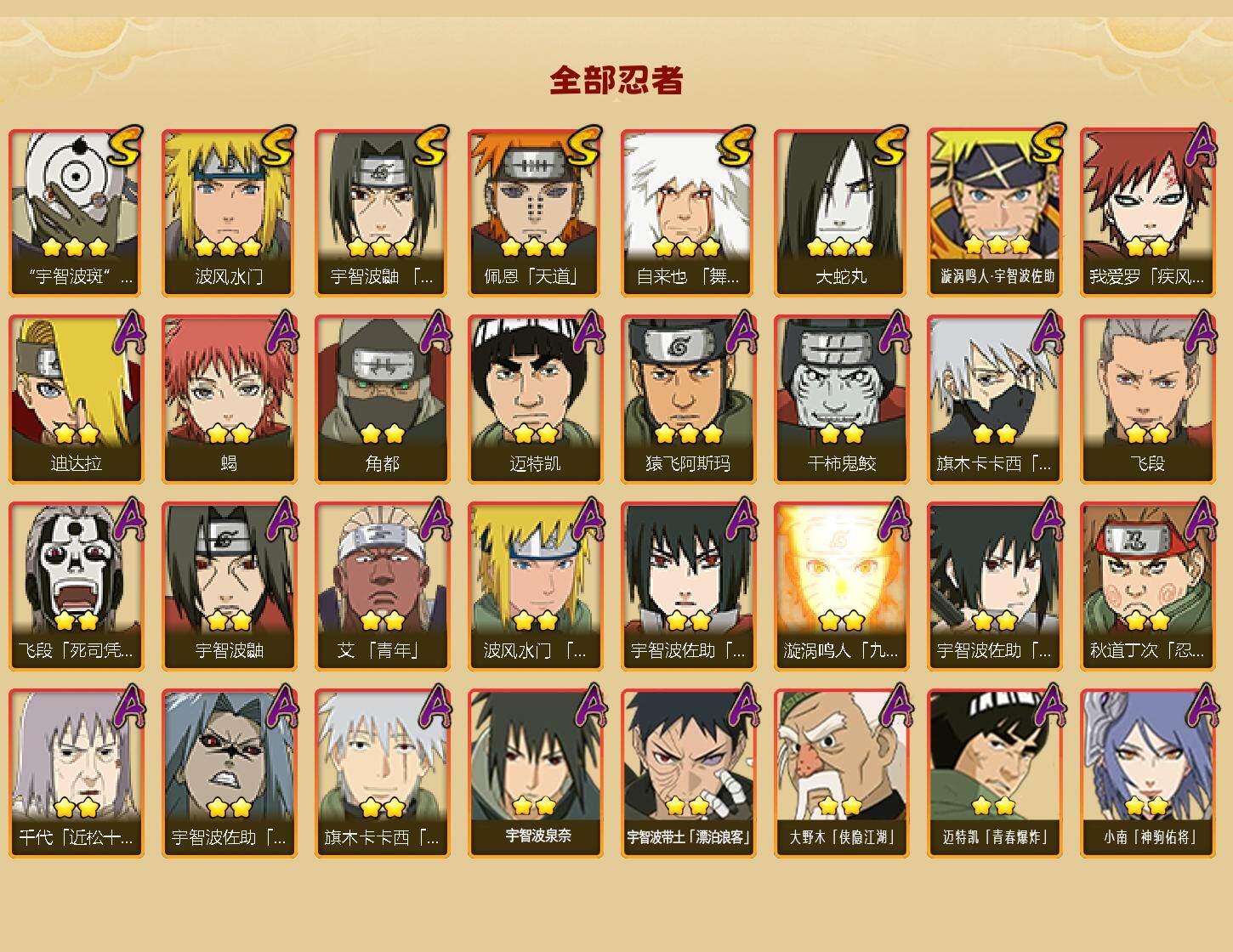Click the 宇智波鼬 A-rank card
The height and width of the screenshot is (952, 1233).
pyautogui.click(x=230, y=586)
